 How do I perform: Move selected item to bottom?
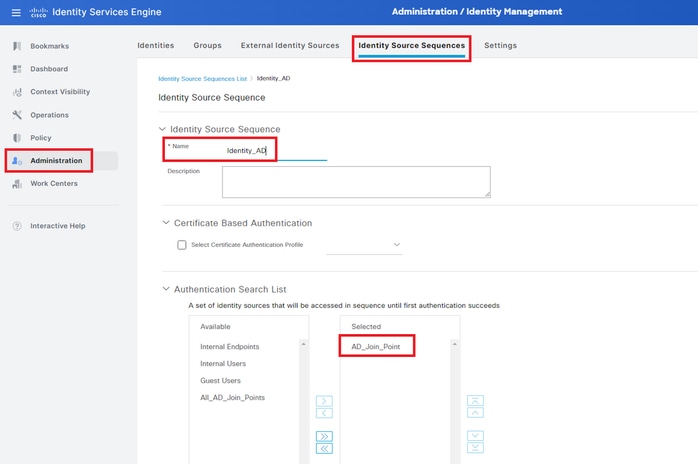click(475, 448)
